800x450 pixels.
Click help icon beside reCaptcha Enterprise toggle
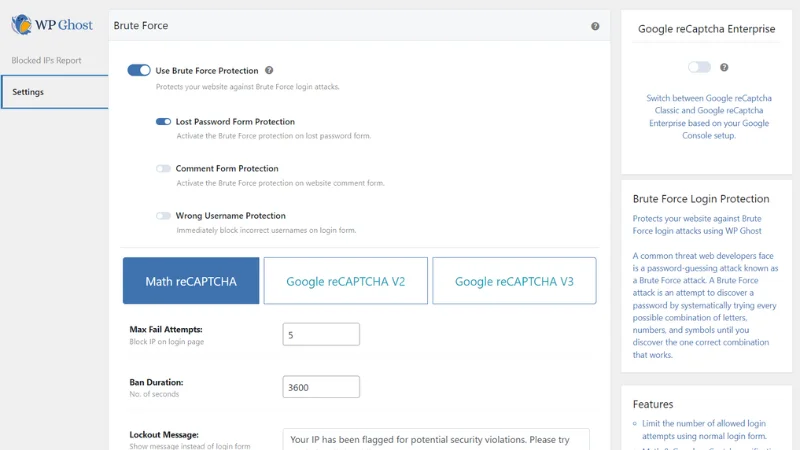(724, 67)
